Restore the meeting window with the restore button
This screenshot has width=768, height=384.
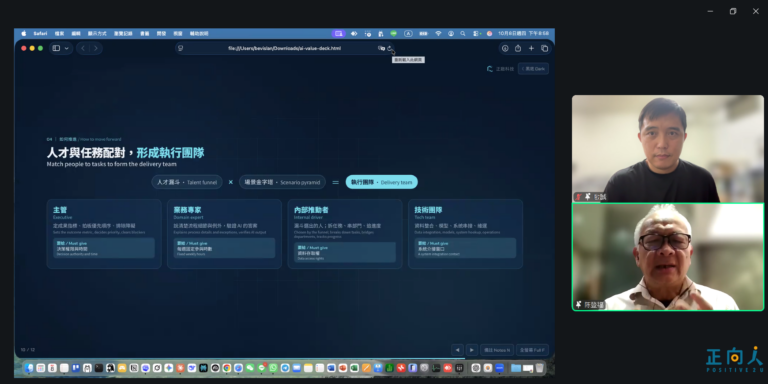tap(733, 11)
